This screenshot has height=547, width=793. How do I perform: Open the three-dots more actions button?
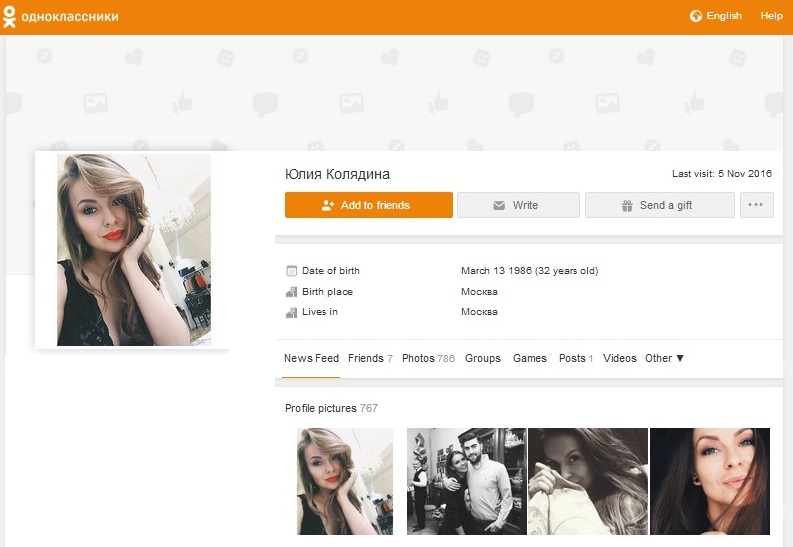[x=757, y=205]
